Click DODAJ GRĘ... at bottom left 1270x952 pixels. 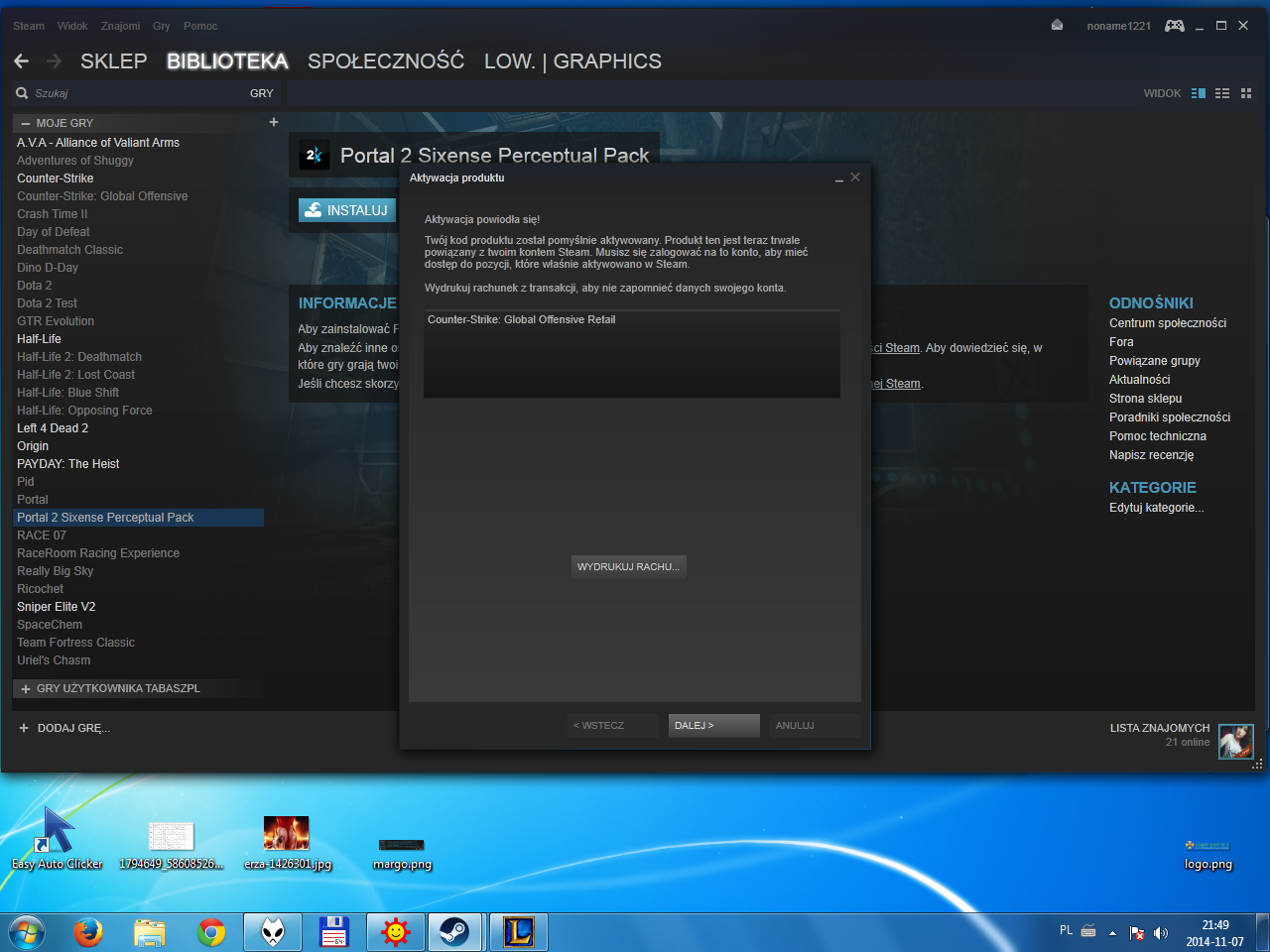[64, 728]
